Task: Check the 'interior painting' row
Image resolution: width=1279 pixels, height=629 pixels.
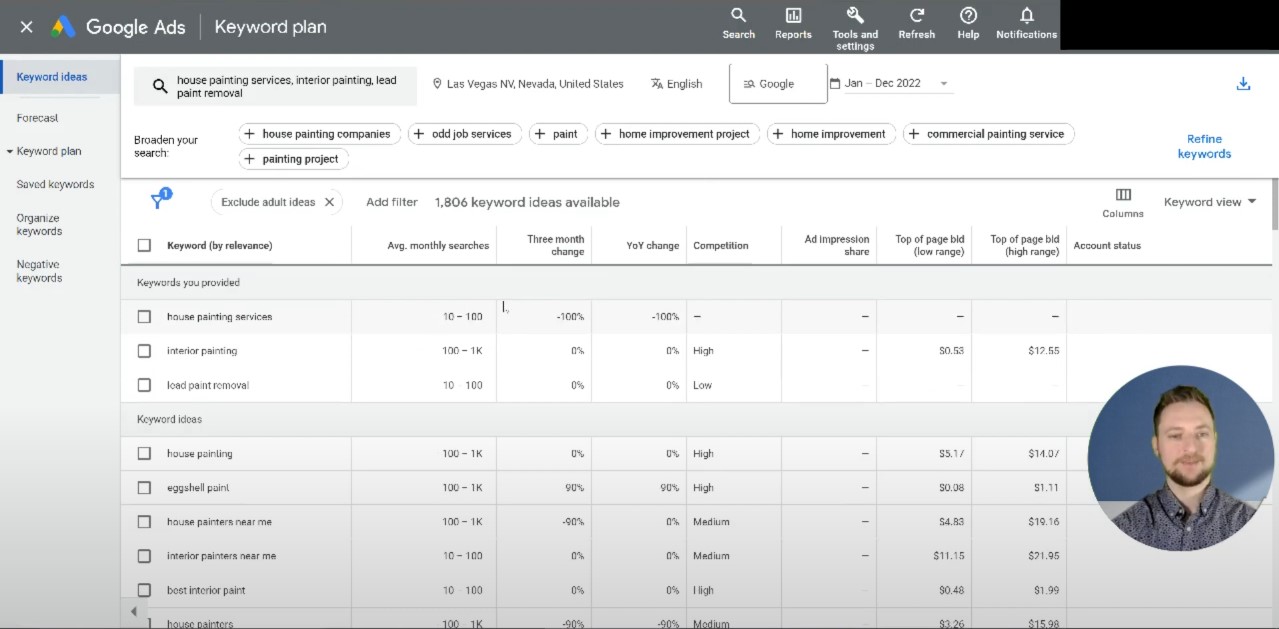Action: click(144, 351)
